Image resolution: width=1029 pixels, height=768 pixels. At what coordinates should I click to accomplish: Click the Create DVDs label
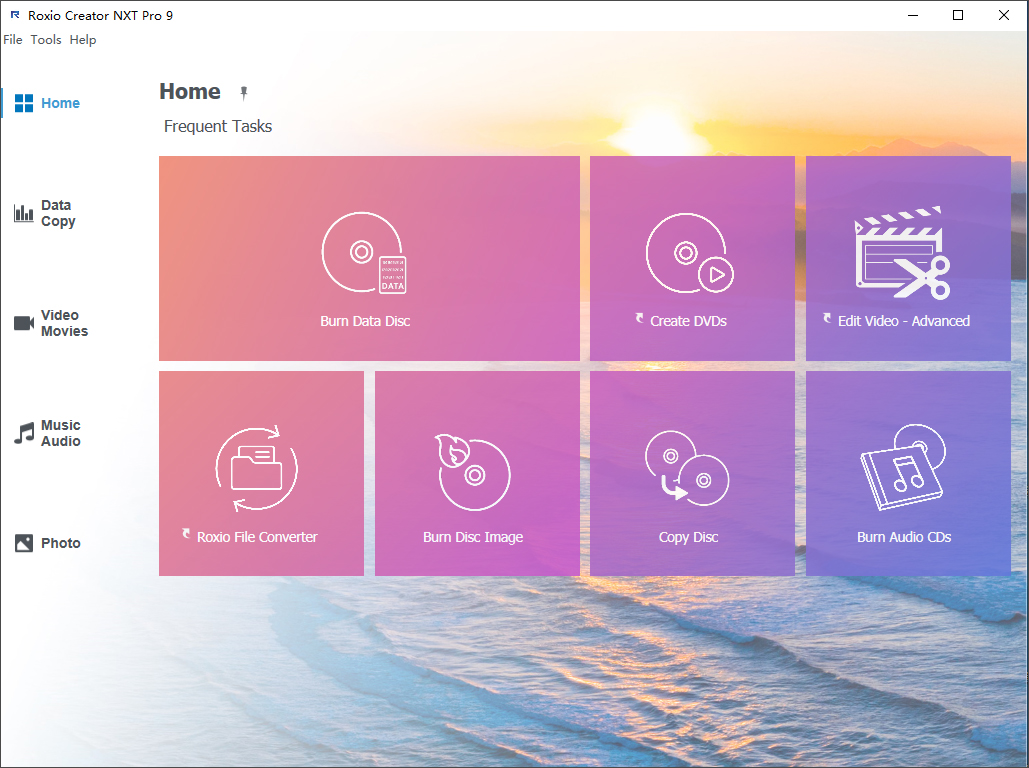(x=688, y=321)
